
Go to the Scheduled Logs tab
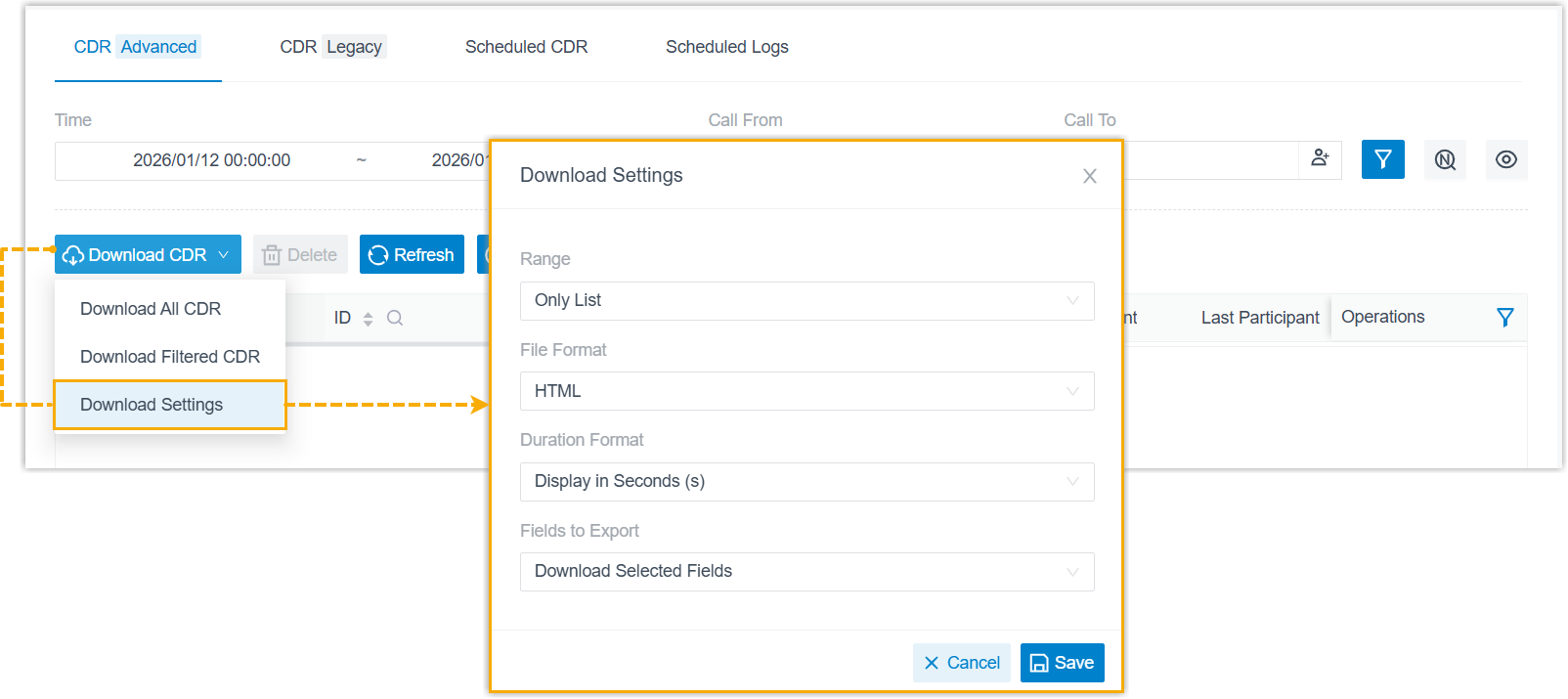pos(726,47)
